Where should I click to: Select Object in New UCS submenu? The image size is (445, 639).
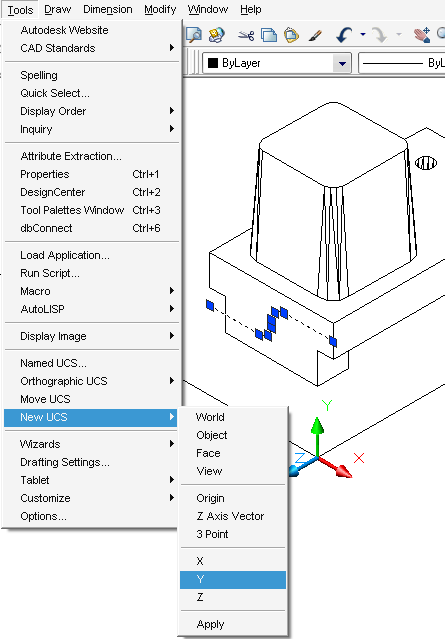(x=233, y=435)
